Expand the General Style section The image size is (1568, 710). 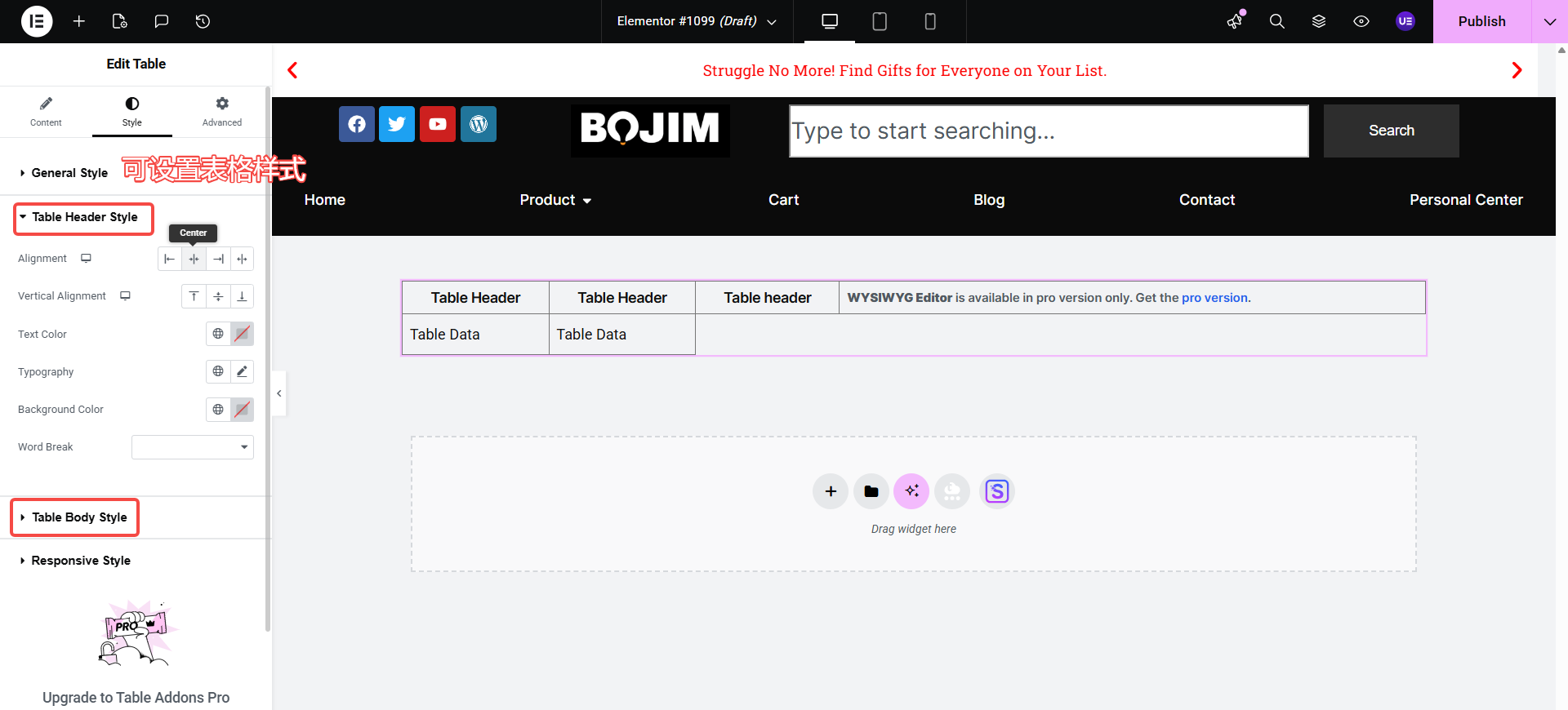(x=69, y=173)
